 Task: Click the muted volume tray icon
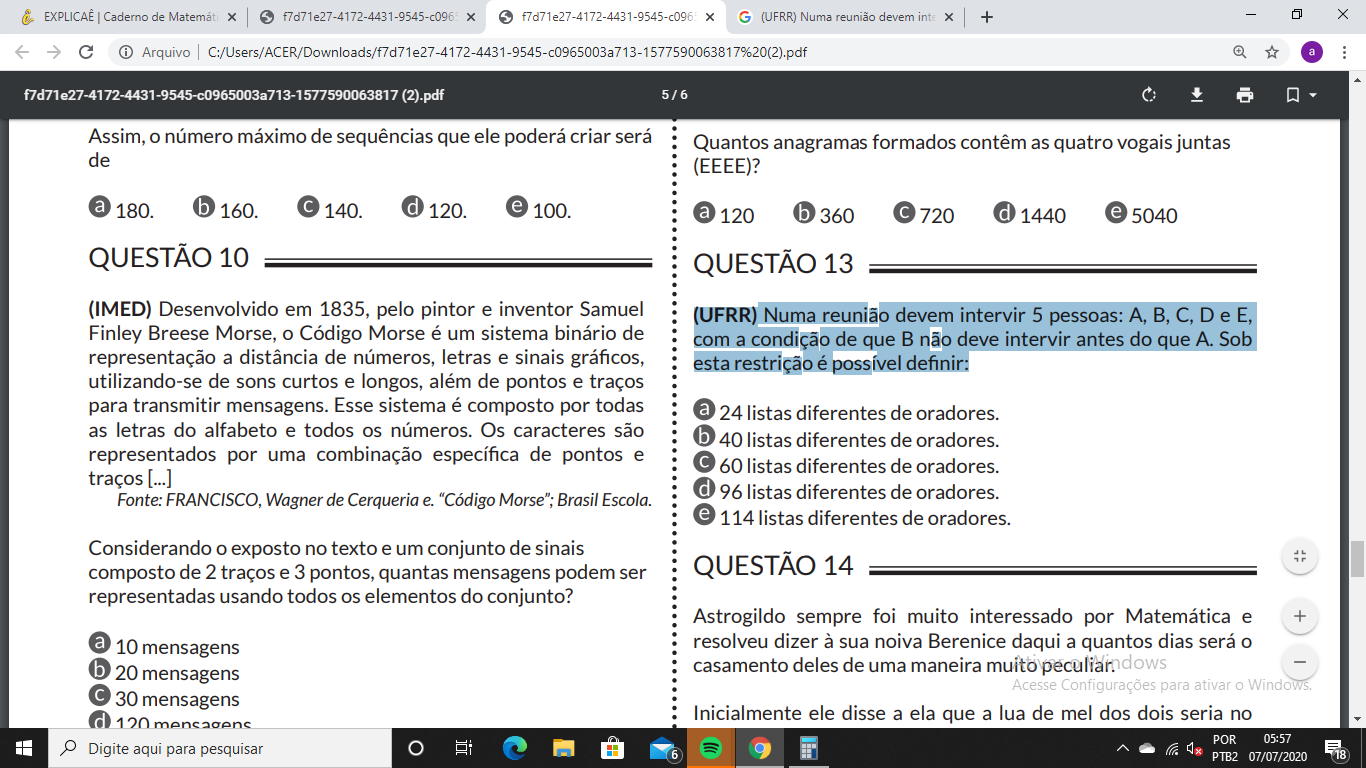(1194, 748)
